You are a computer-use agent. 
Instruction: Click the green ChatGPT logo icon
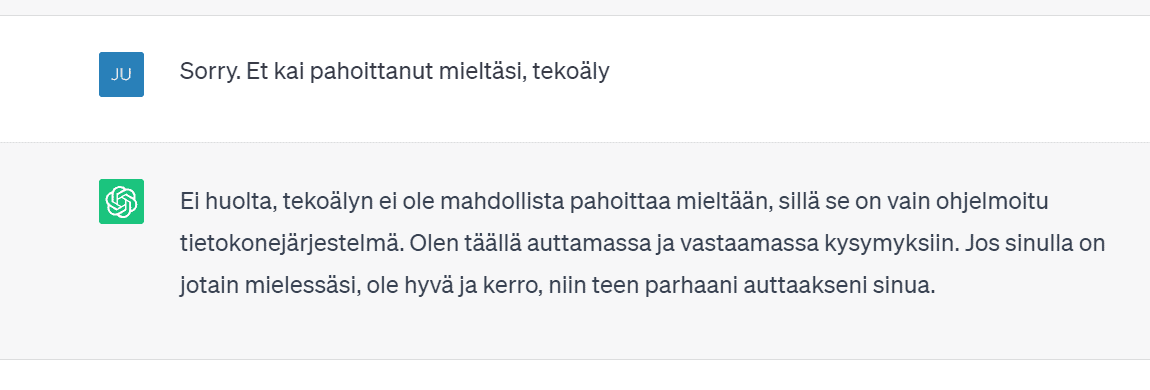(x=121, y=201)
